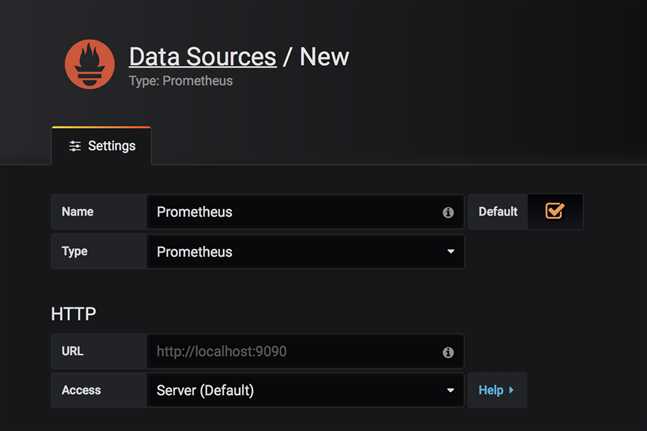Image resolution: width=647 pixels, height=431 pixels.
Task: Switch to the Settings tab
Action: point(102,146)
